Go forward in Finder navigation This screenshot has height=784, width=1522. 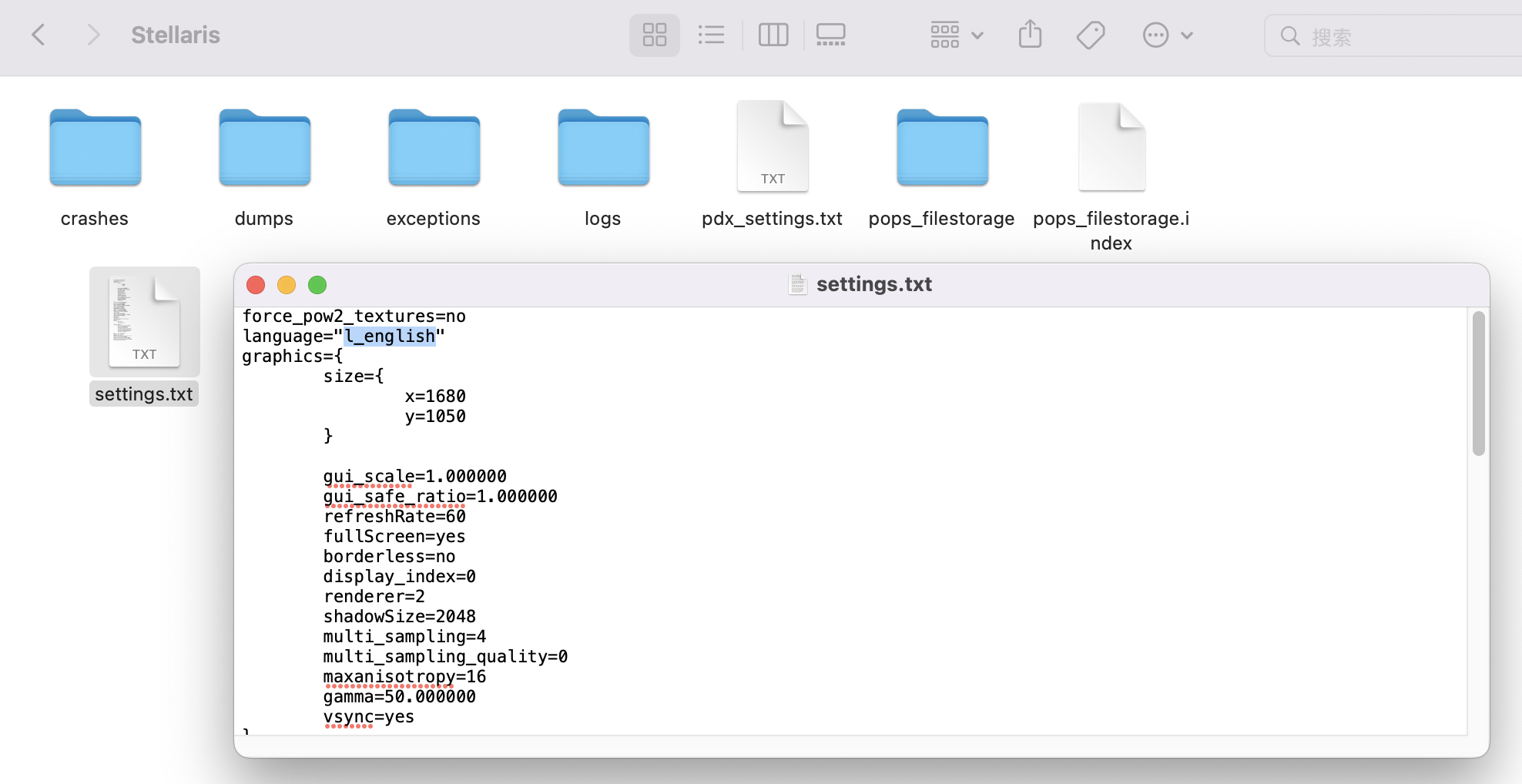point(93,35)
